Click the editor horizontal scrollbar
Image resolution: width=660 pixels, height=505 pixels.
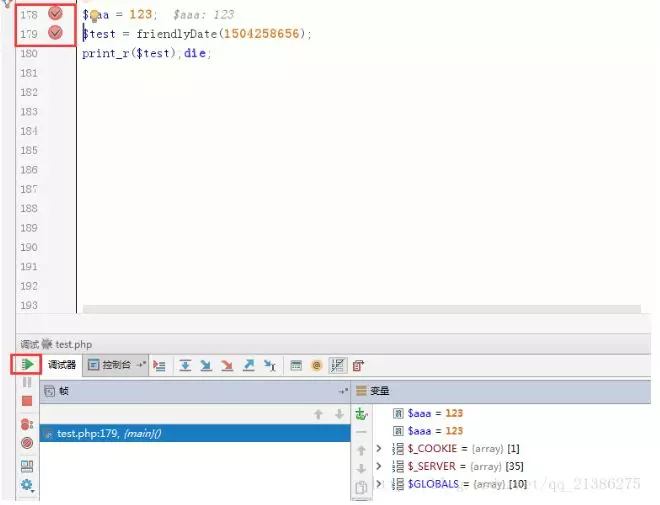[x=362, y=309]
